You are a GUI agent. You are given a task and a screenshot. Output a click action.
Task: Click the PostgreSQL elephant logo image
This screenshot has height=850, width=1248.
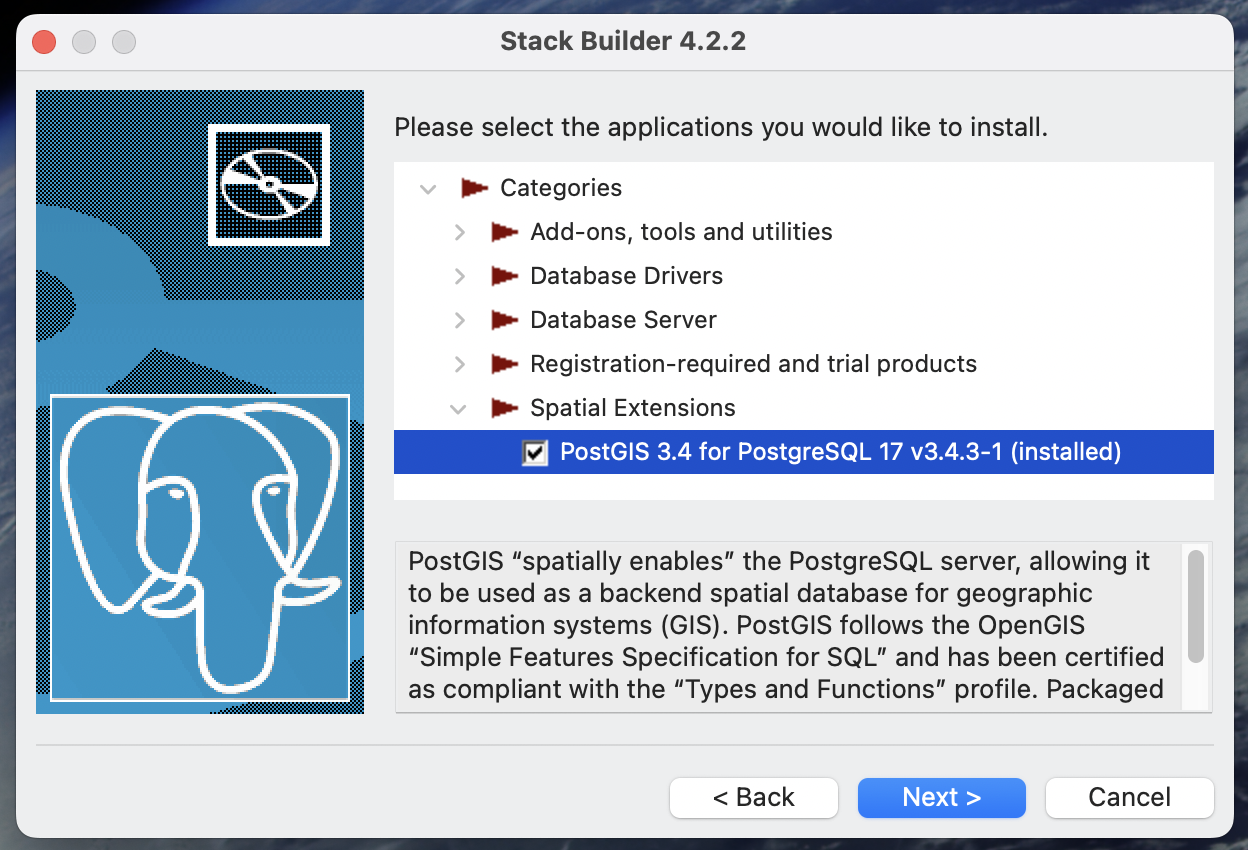click(200, 547)
